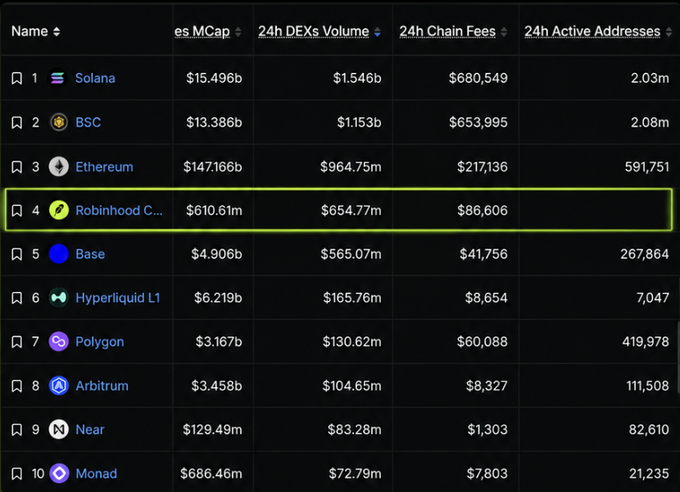The width and height of the screenshot is (680, 492).
Task: Bookmark the Robinhood Chain row
Action: (x=17, y=211)
